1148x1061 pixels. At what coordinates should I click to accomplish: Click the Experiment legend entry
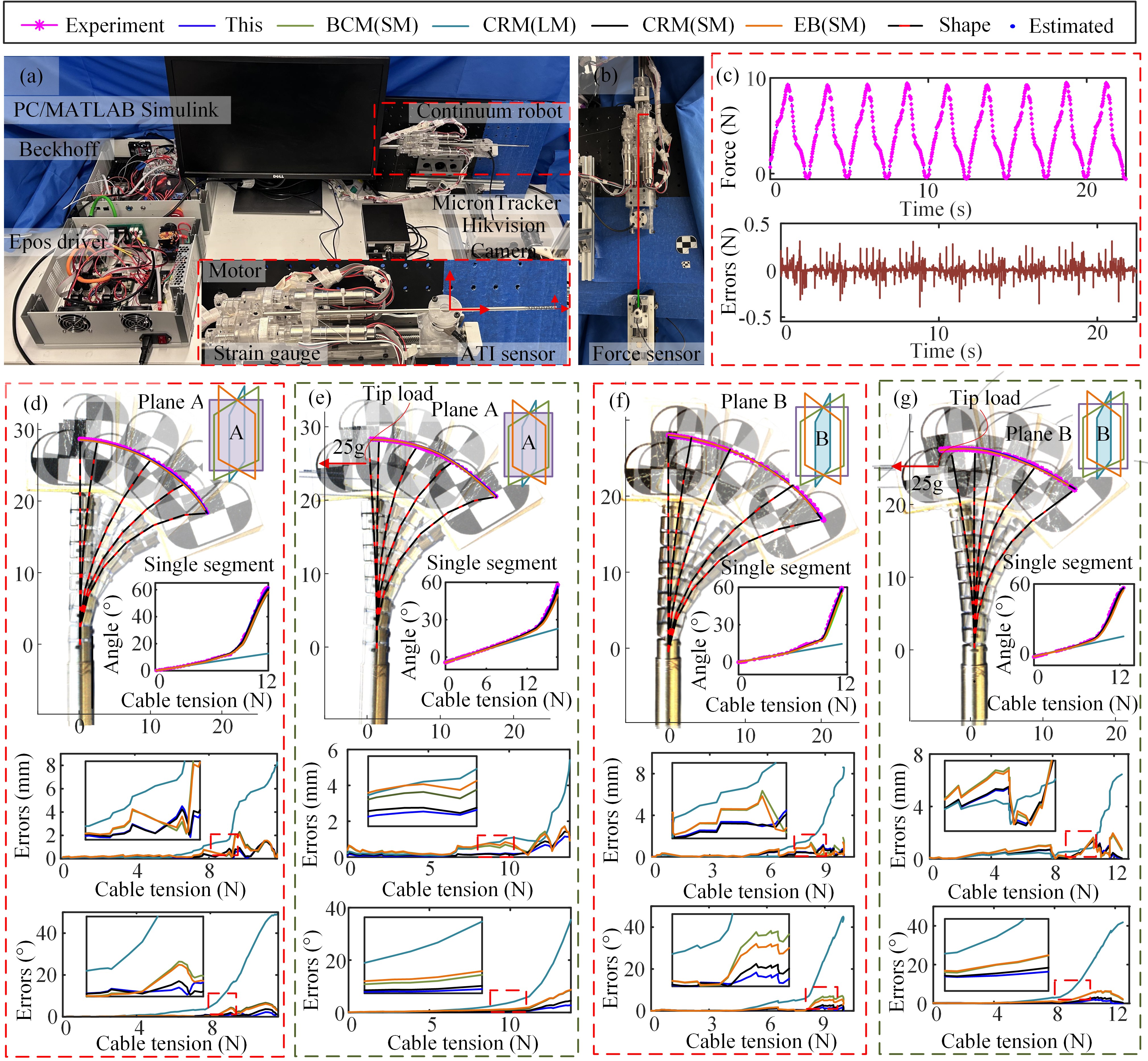tap(93, 25)
